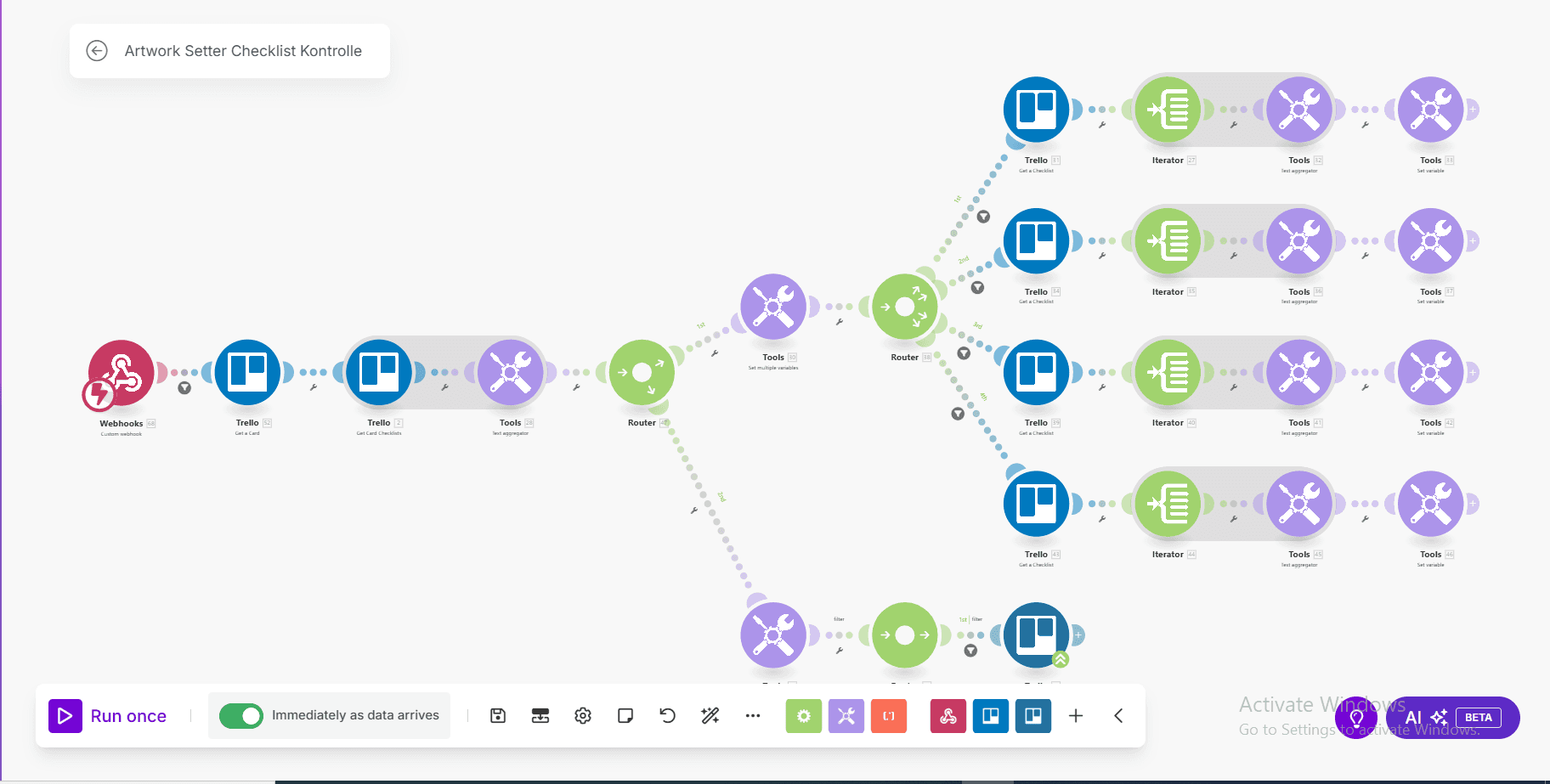
Task: Edit the scenario name Artwork Setter Checklist Kontrolle
Action: (243, 51)
